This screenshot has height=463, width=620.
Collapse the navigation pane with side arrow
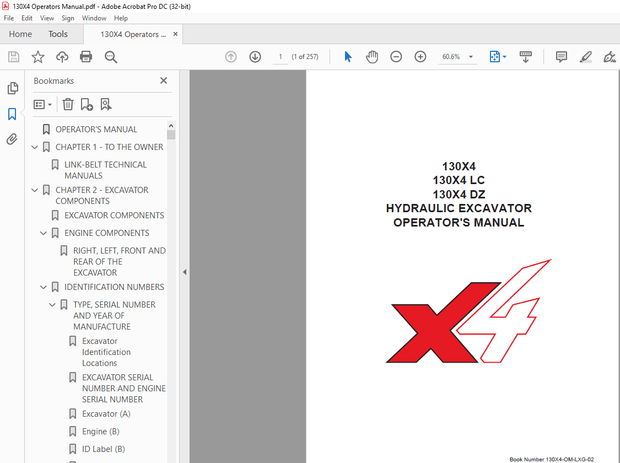coord(185,272)
